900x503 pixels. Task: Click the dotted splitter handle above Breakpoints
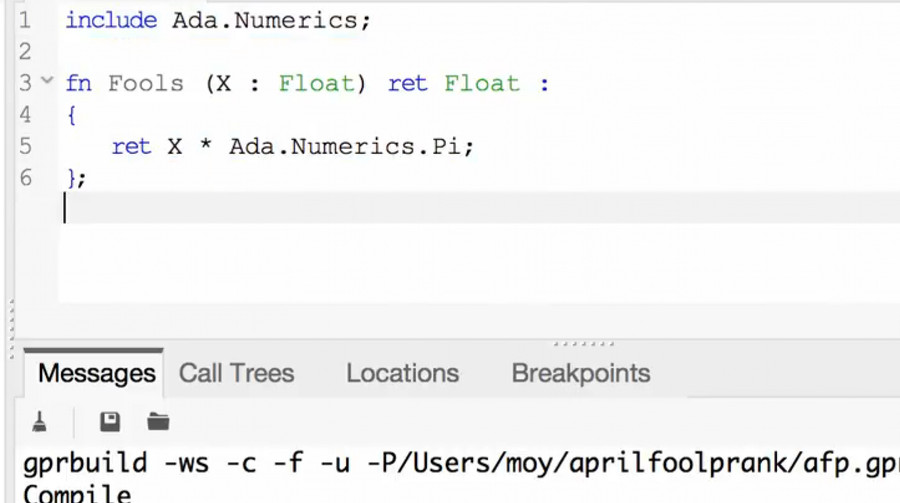coord(584,344)
